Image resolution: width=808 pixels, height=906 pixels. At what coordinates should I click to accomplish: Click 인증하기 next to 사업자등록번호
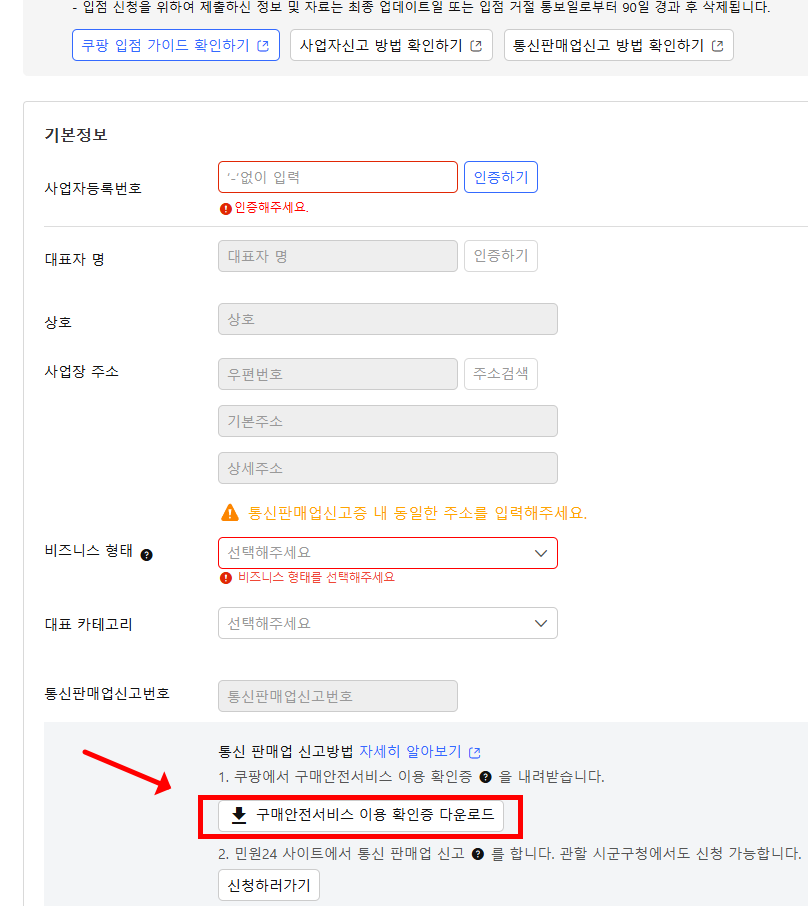click(501, 177)
